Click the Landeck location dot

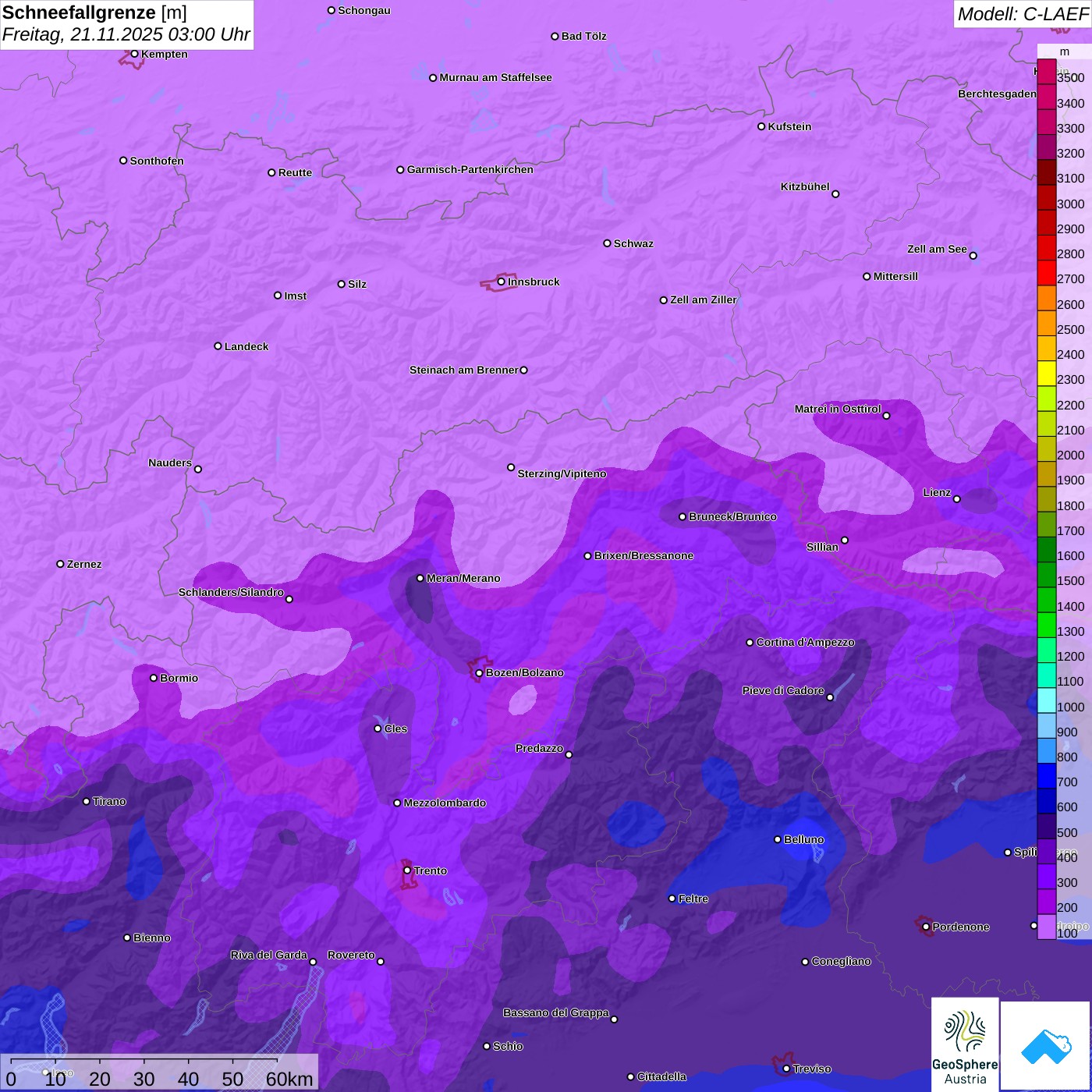(218, 346)
